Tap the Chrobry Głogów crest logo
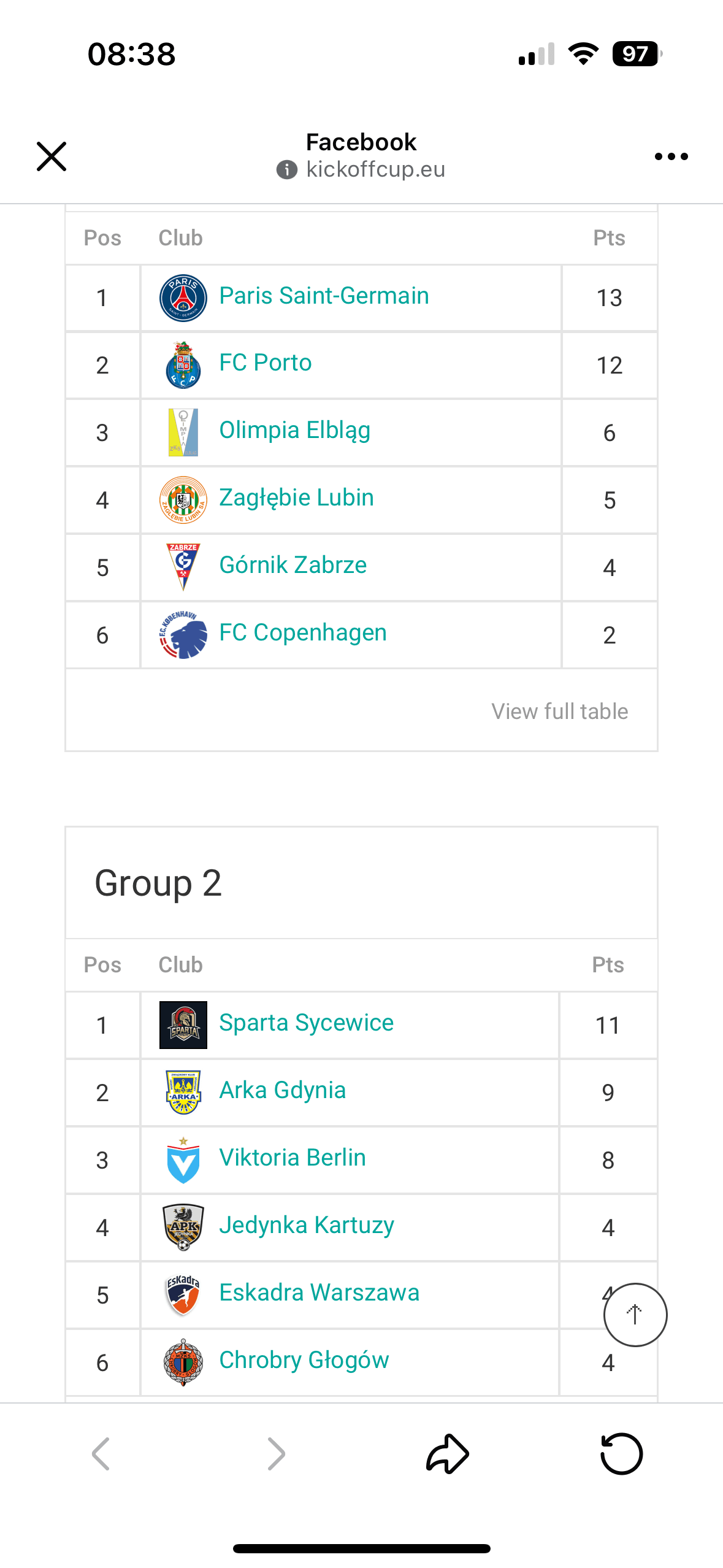The width and height of the screenshot is (723, 1568). point(183,1362)
